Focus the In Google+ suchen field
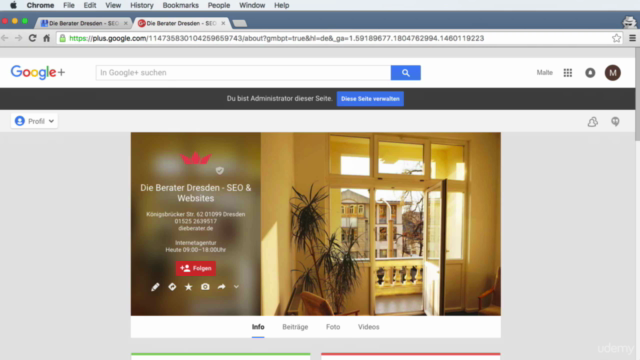Viewport: 640px width, 360px height. 243,73
